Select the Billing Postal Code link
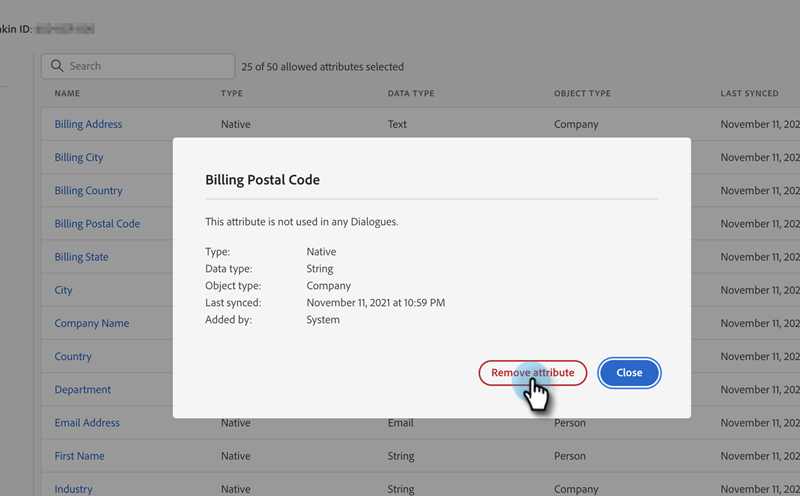Viewport: 800px width, 496px height. (97, 224)
